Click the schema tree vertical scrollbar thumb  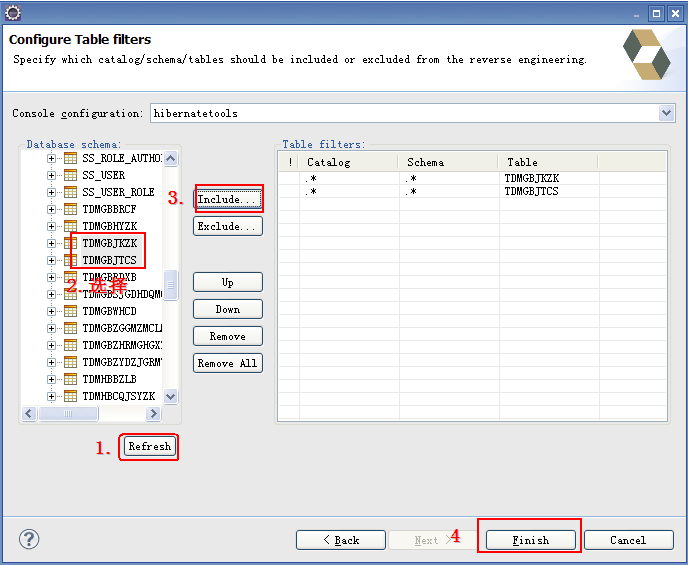tap(171, 285)
